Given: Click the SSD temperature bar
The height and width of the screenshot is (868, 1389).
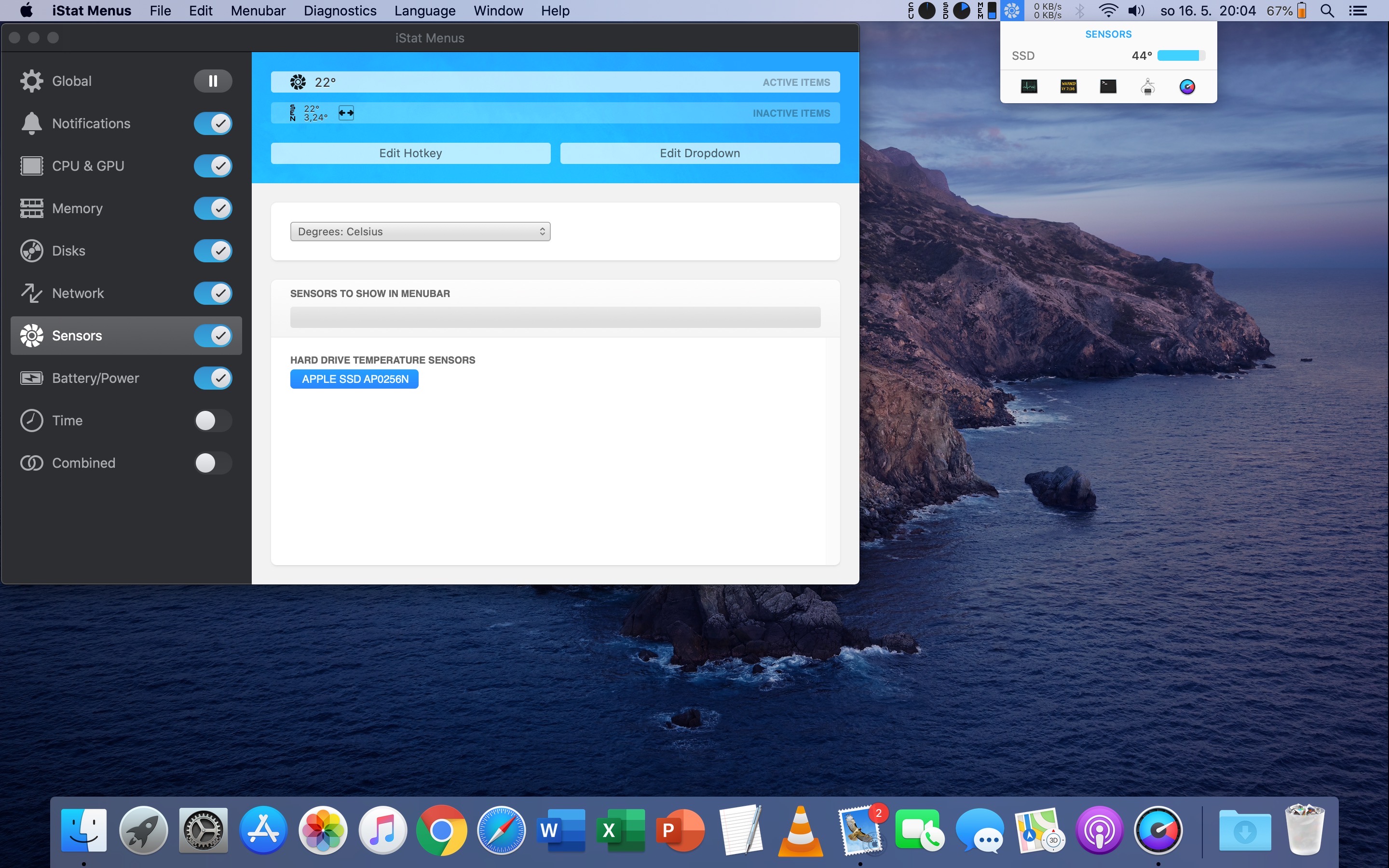Looking at the screenshot, I should pos(1181,55).
